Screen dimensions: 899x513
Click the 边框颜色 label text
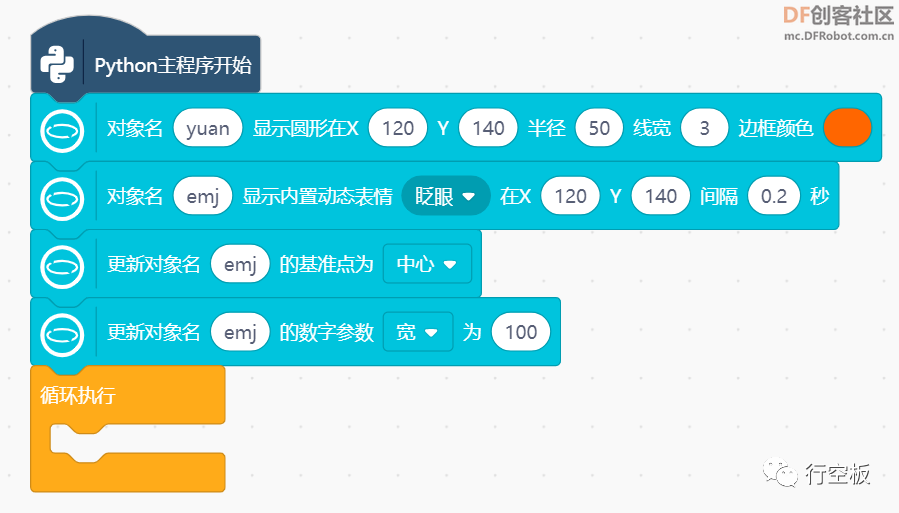[x=776, y=128]
